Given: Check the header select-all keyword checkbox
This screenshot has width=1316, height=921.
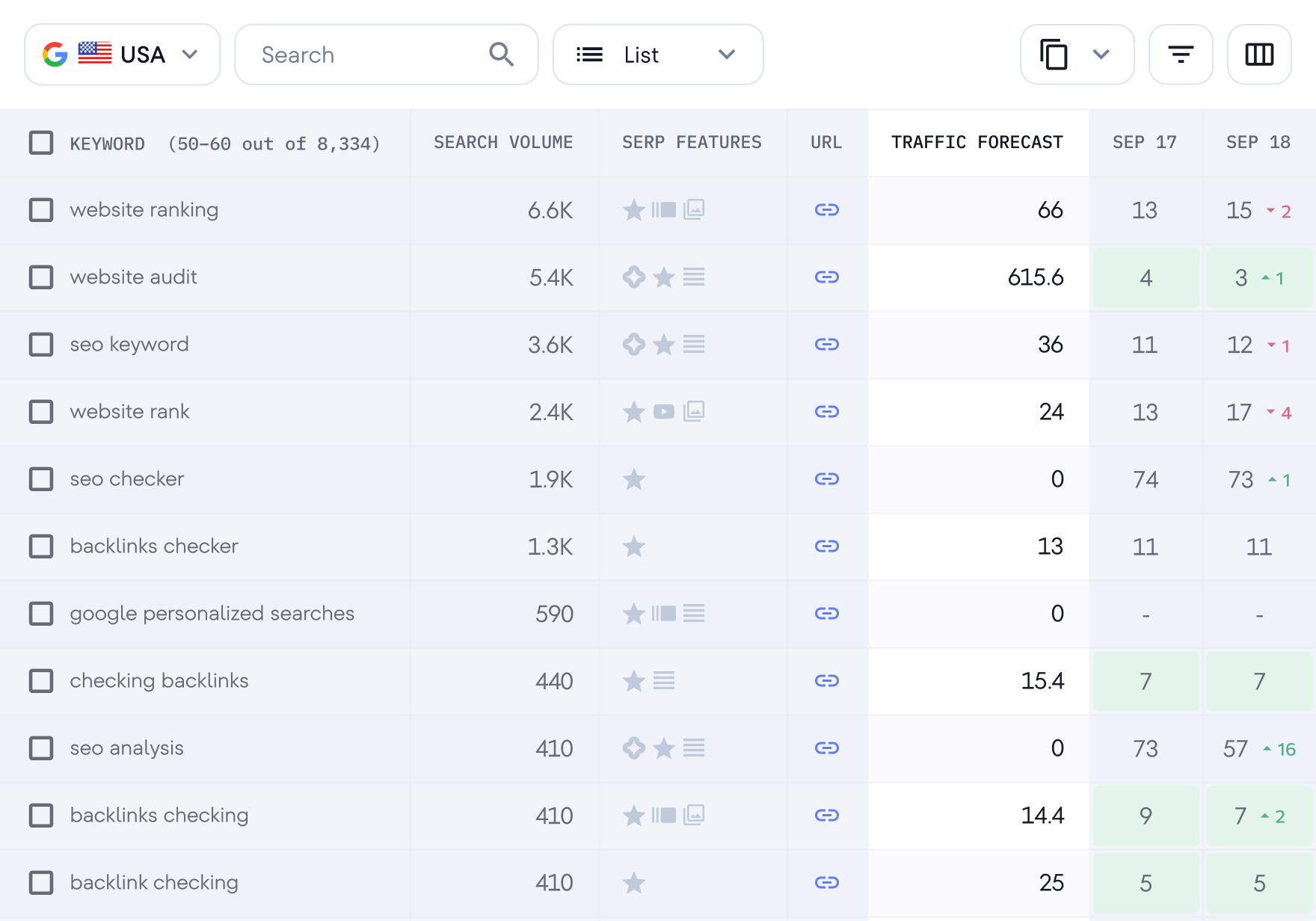Looking at the screenshot, I should click(x=41, y=142).
